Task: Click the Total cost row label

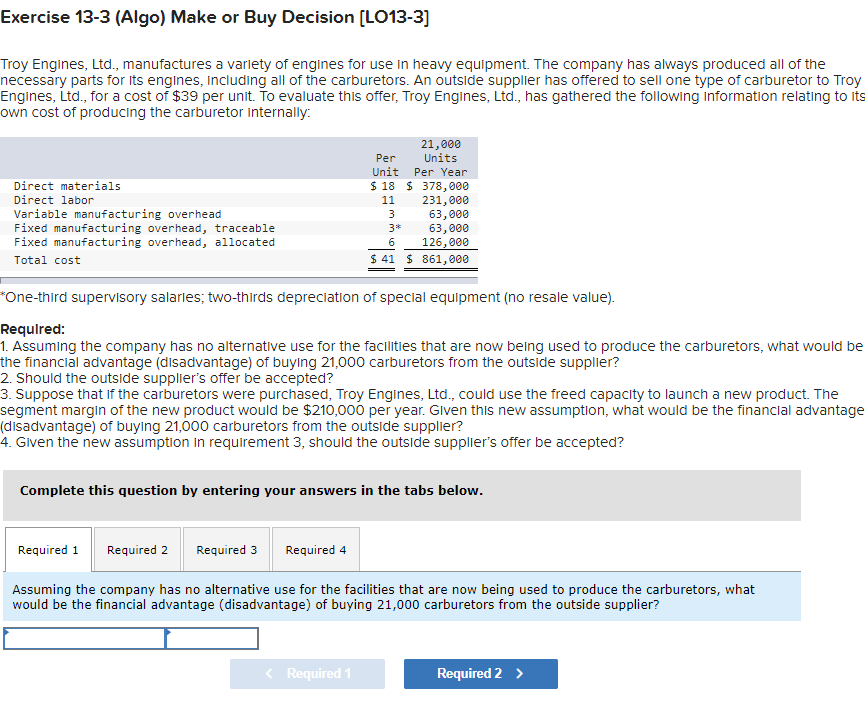Action: pos(47,260)
